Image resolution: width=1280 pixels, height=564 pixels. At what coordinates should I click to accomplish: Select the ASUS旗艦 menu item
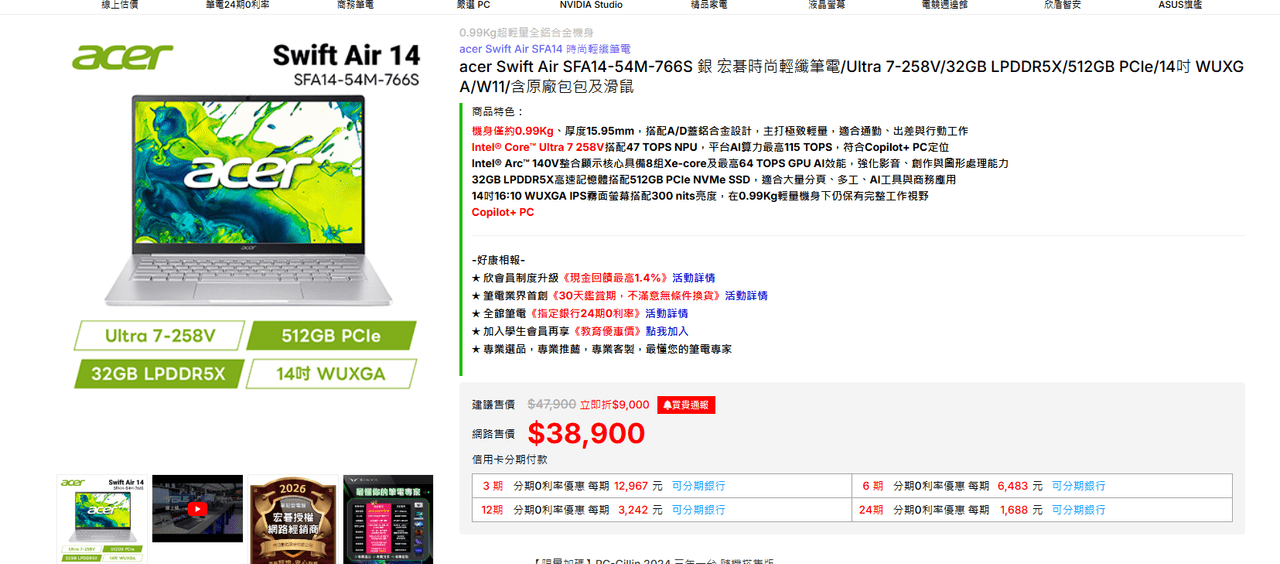click(x=1180, y=5)
